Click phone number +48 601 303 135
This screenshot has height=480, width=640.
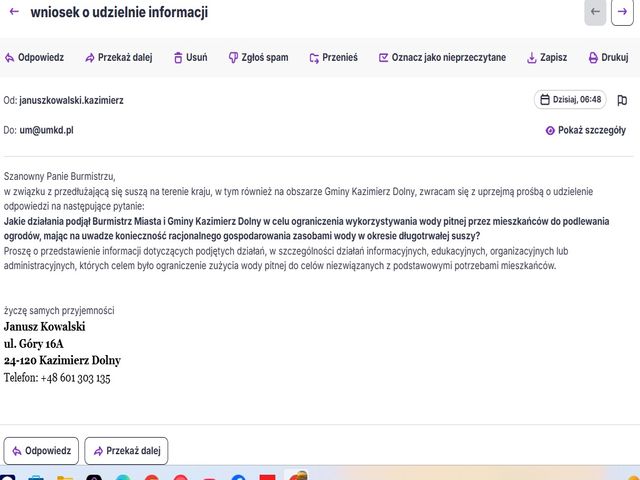pyautogui.click(x=76, y=378)
